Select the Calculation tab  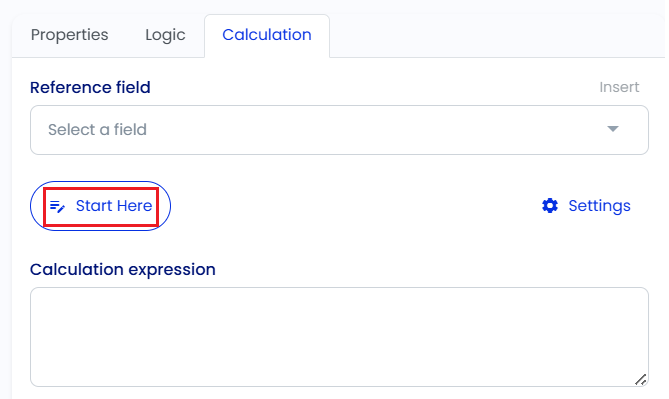(x=267, y=36)
